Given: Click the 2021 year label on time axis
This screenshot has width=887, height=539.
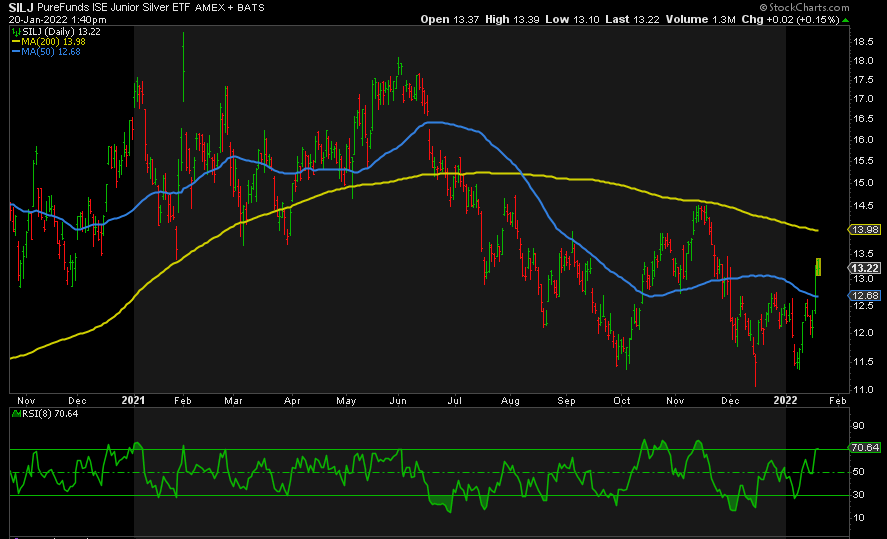Looking at the screenshot, I should pyautogui.click(x=134, y=400).
